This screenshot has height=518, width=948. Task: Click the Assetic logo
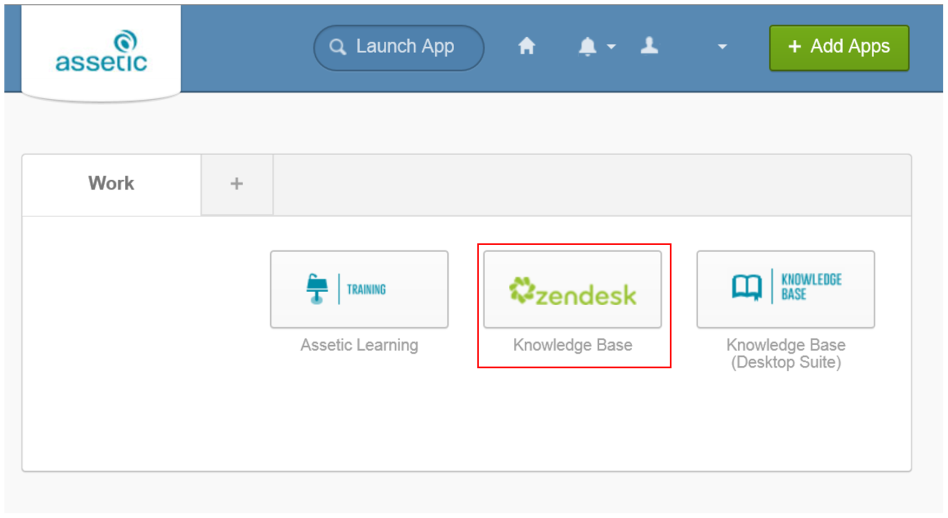click(101, 52)
